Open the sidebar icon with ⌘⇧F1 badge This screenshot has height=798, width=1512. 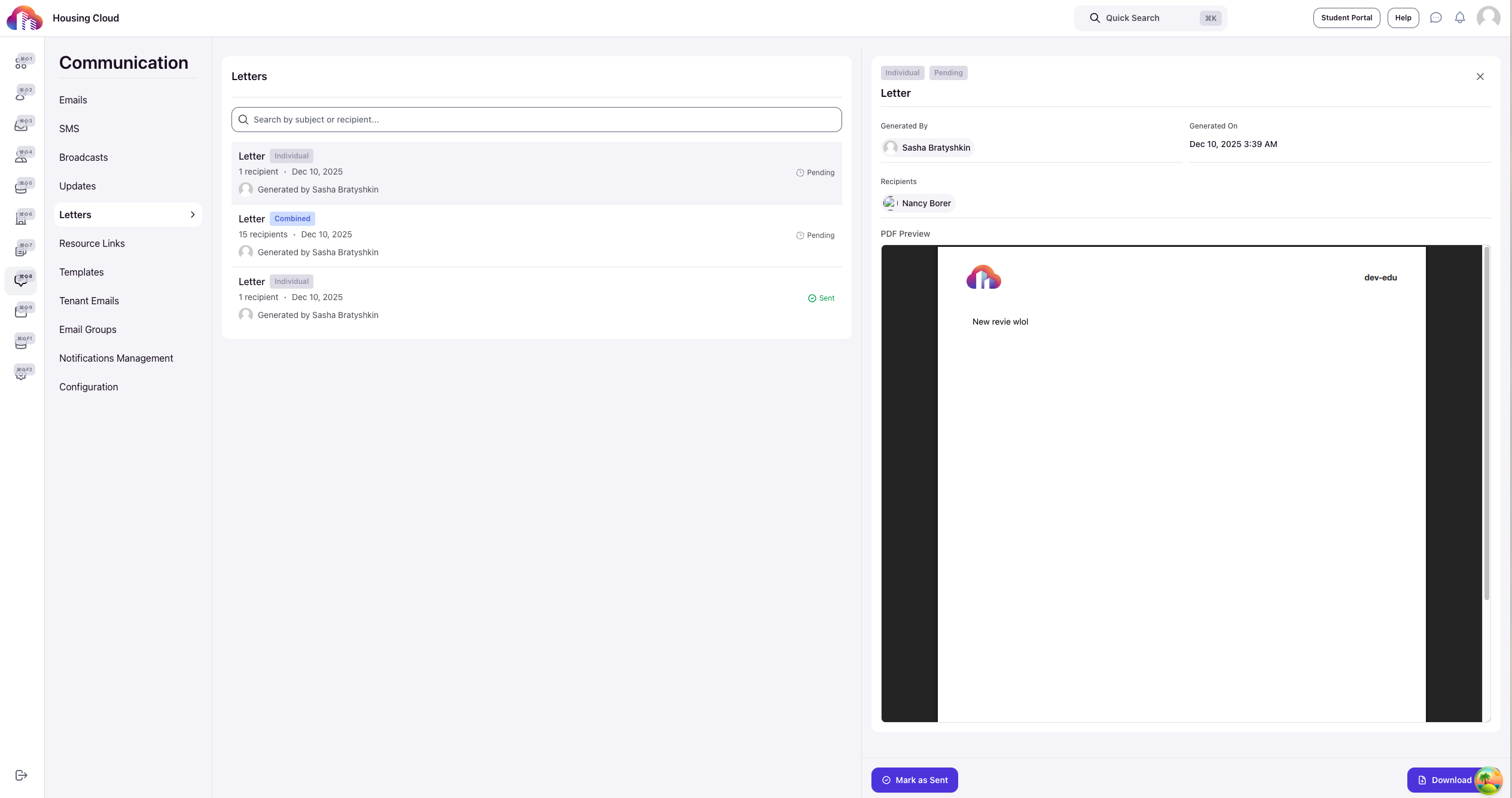[x=22, y=343]
